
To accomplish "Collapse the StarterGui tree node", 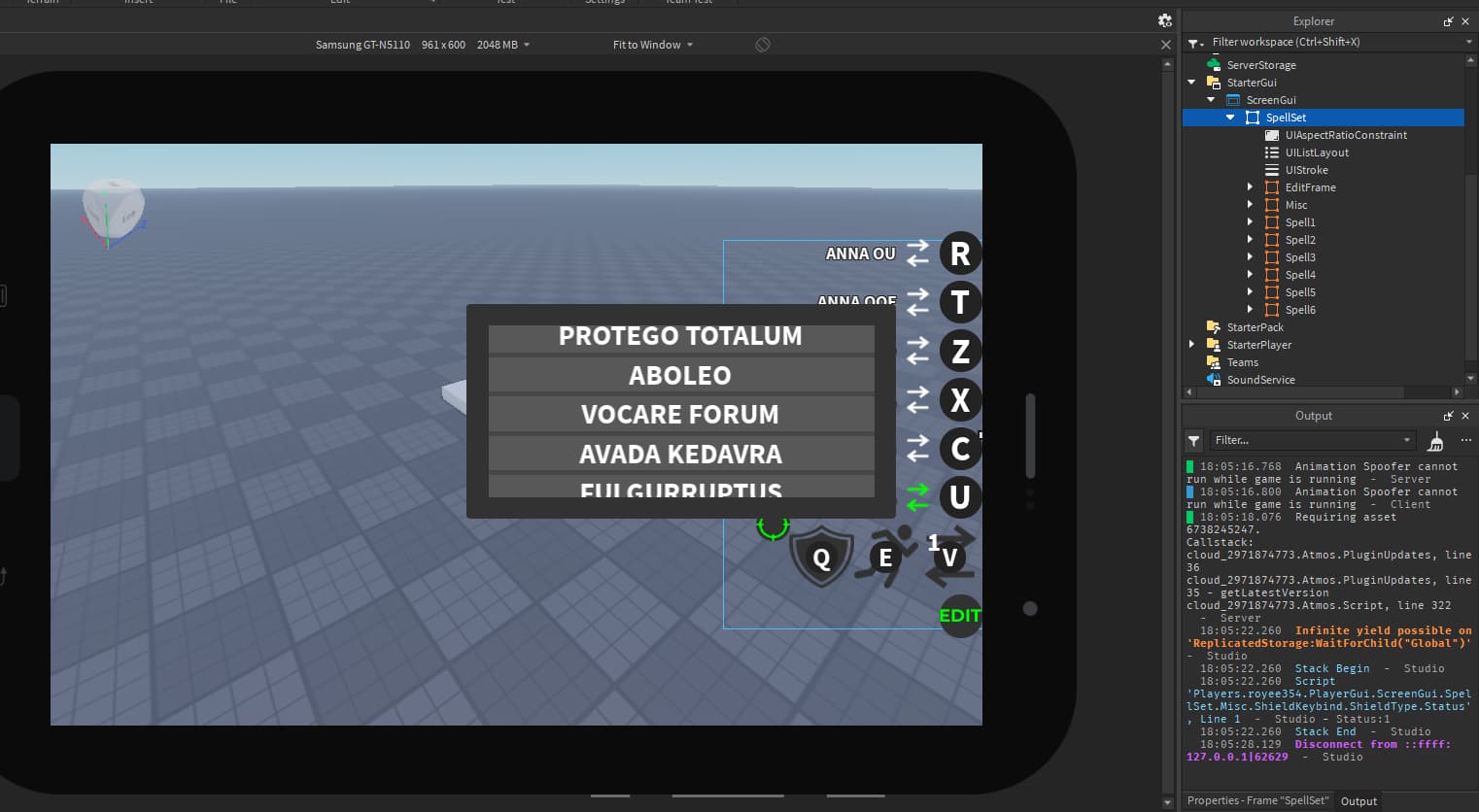I will 1191,83.
